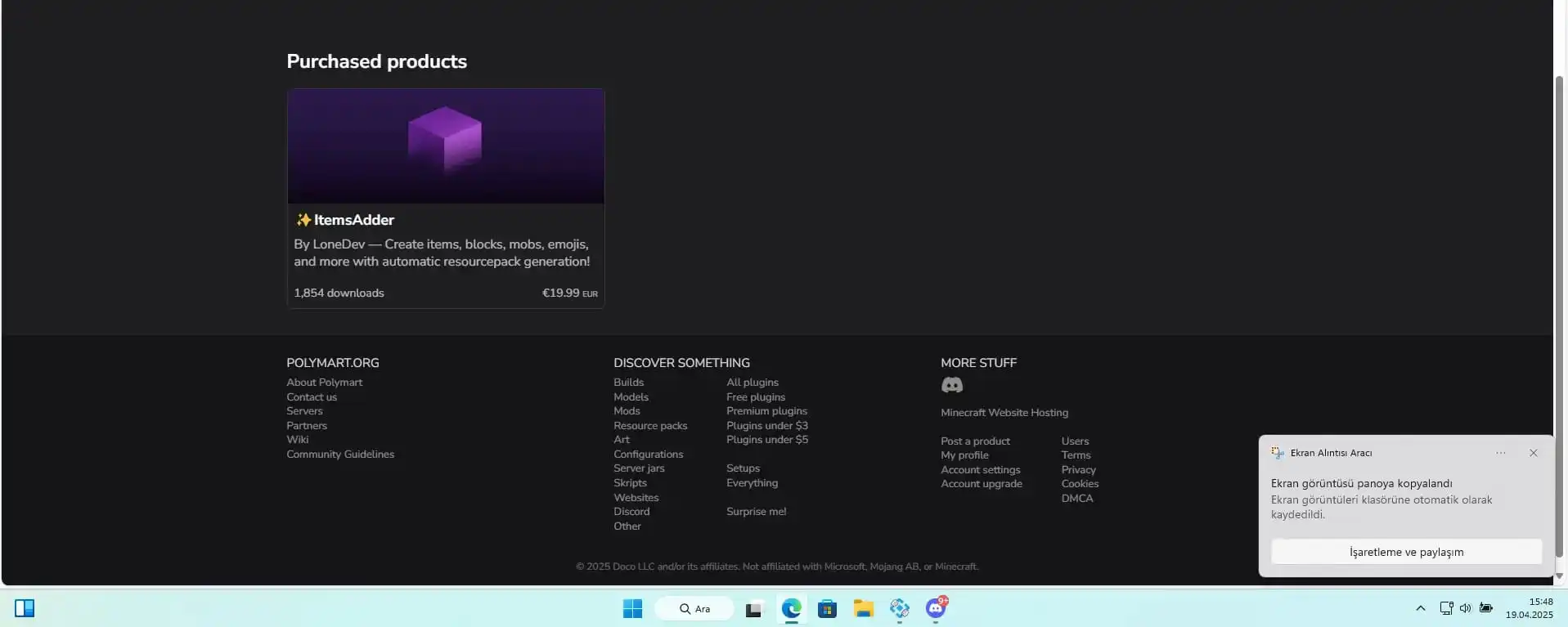Screen dimensions: 1568x627
Task: Open the About Polymart link
Action: [x=324, y=383]
